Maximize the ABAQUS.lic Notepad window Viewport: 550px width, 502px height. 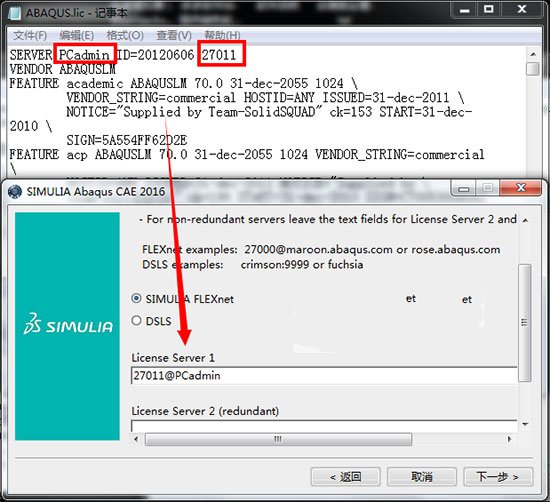click(x=489, y=10)
